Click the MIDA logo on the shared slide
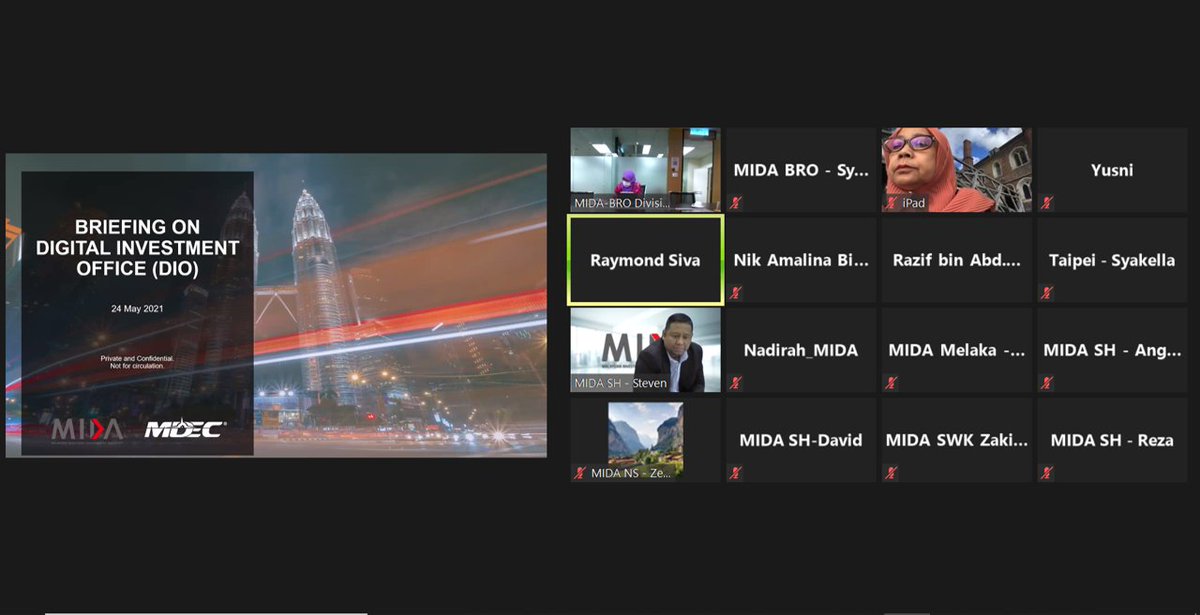 tap(88, 430)
